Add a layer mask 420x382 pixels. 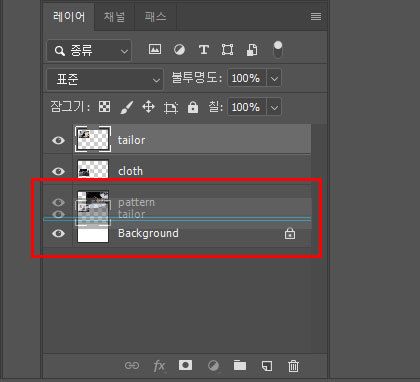tap(185, 365)
